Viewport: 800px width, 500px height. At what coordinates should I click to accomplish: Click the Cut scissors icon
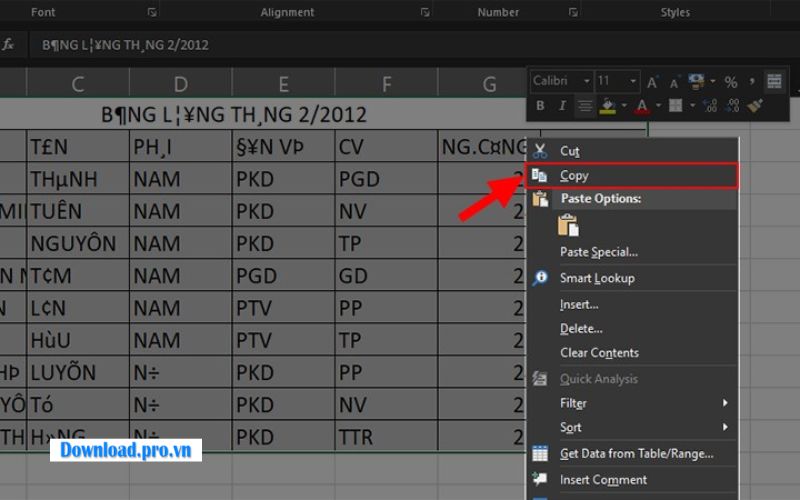(540, 151)
